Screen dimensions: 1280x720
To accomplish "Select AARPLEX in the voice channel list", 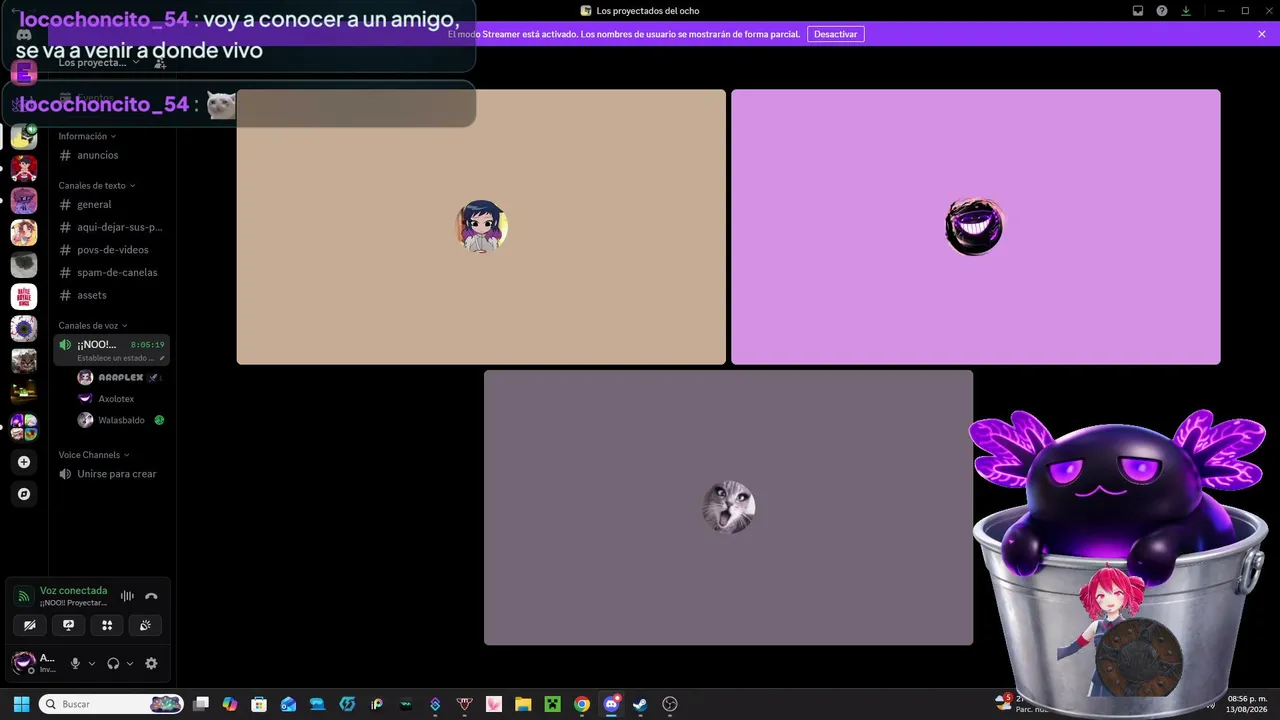I will click(120, 378).
